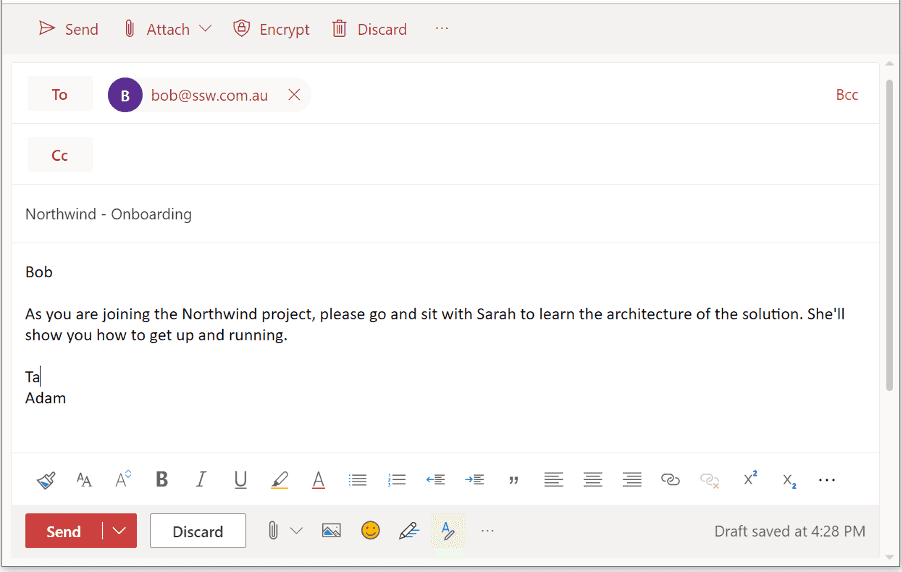The width and height of the screenshot is (902, 572).
Task: Insert a numbered list
Action: pyautogui.click(x=397, y=480)
